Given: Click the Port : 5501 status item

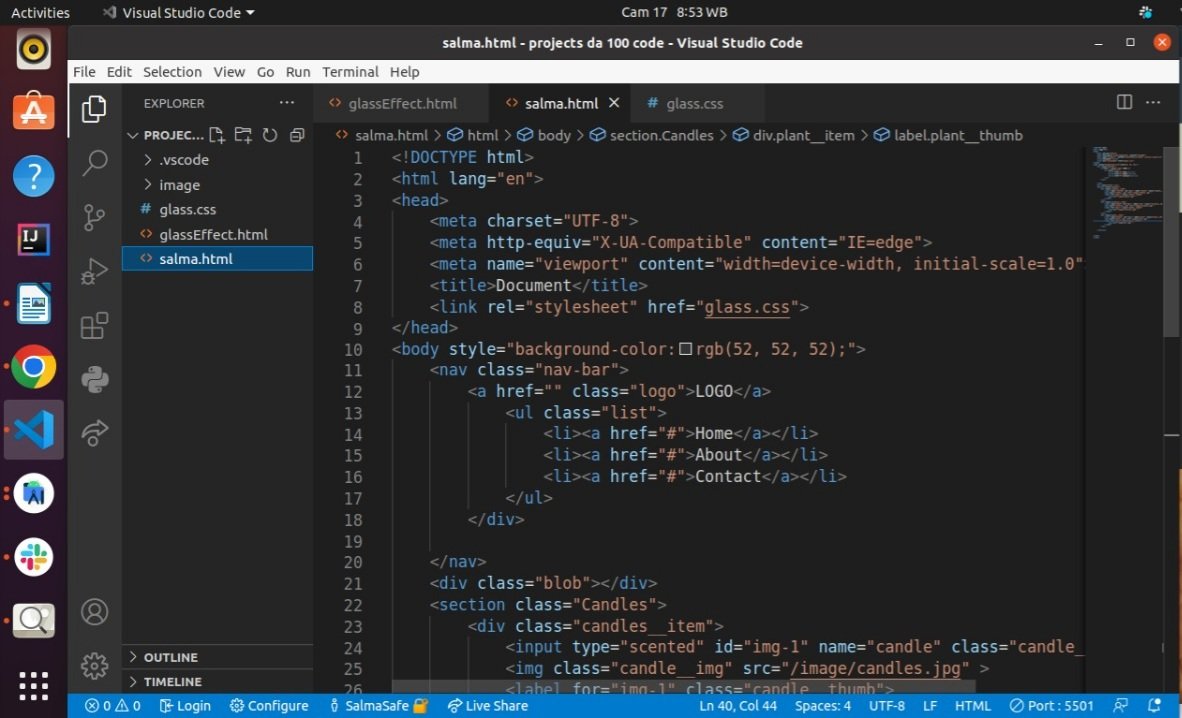Looking at the screenshot, I should coord(1052,706).
